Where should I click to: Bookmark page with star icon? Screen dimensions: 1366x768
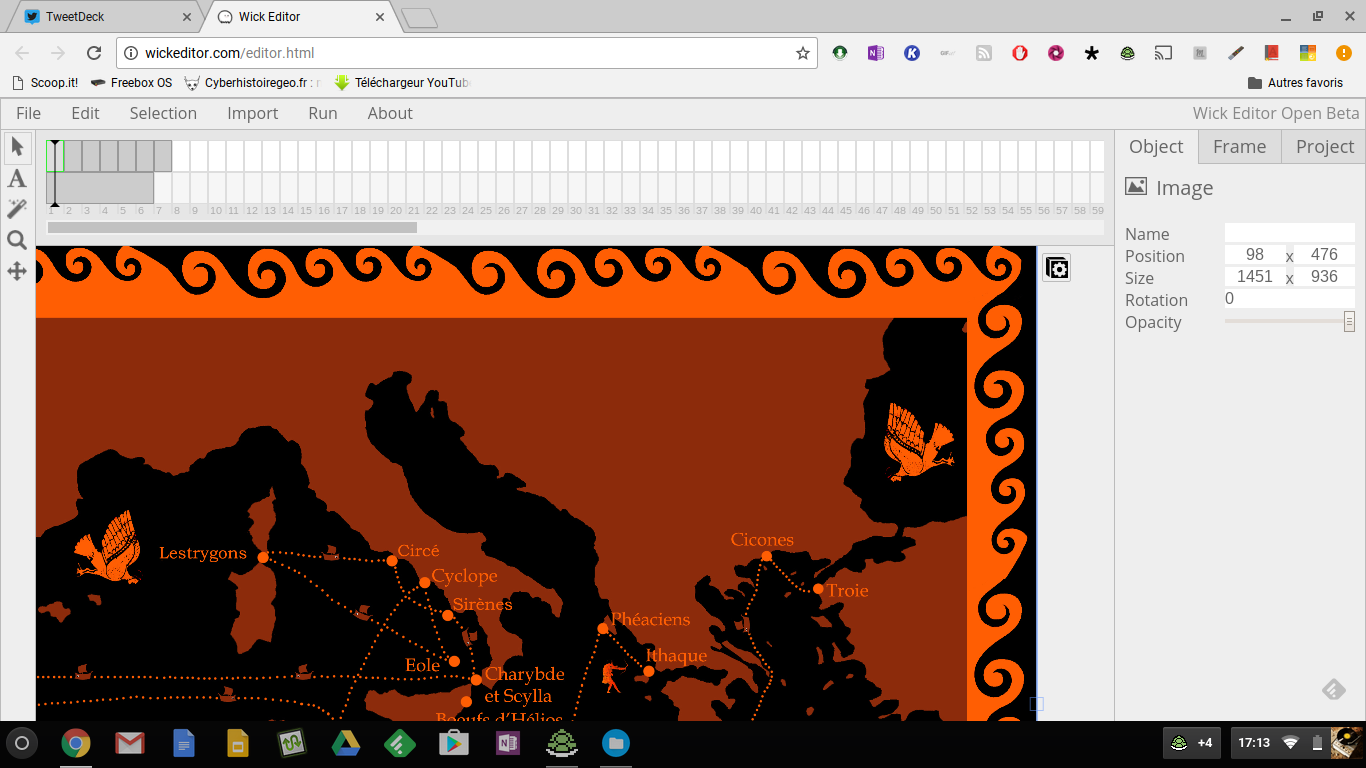(x=802, y=53)
